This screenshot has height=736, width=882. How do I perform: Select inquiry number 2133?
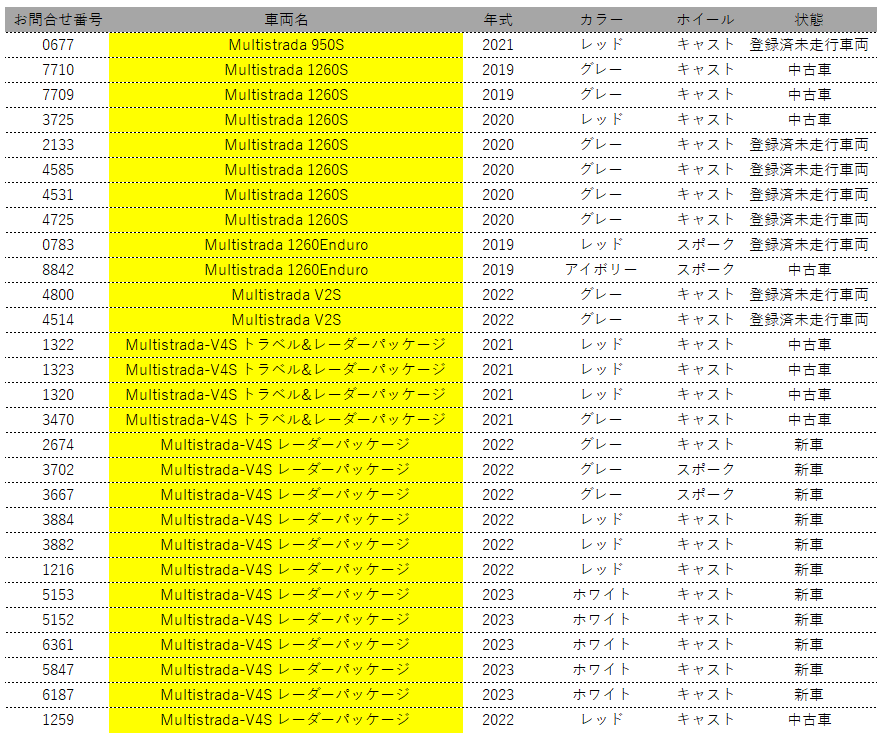(58, 145)
